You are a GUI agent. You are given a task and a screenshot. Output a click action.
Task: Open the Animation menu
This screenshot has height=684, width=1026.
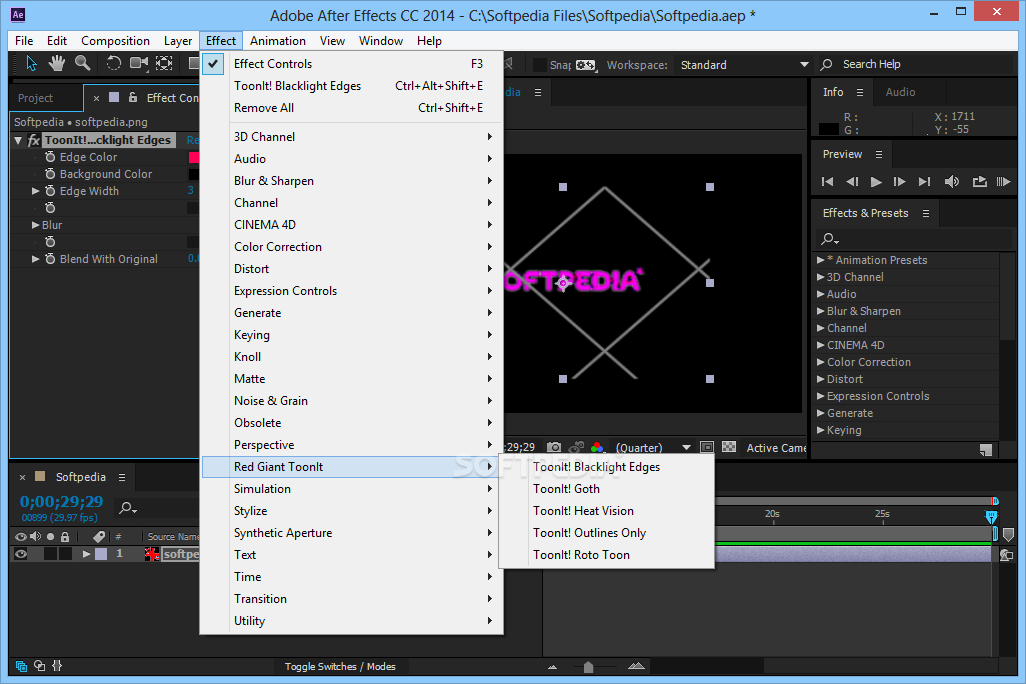point(277,41)
